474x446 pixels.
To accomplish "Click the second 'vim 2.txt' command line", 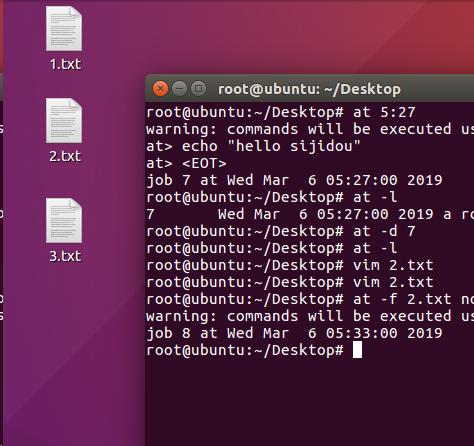I will 290,282.
